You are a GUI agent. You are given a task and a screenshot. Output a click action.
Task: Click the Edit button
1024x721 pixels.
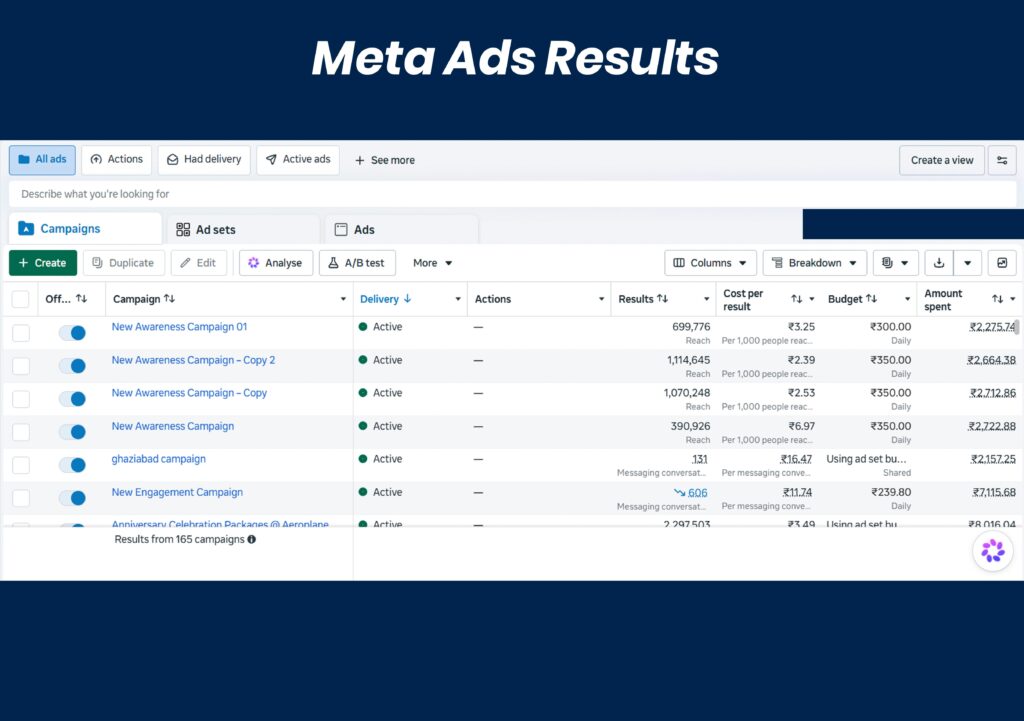199,263
